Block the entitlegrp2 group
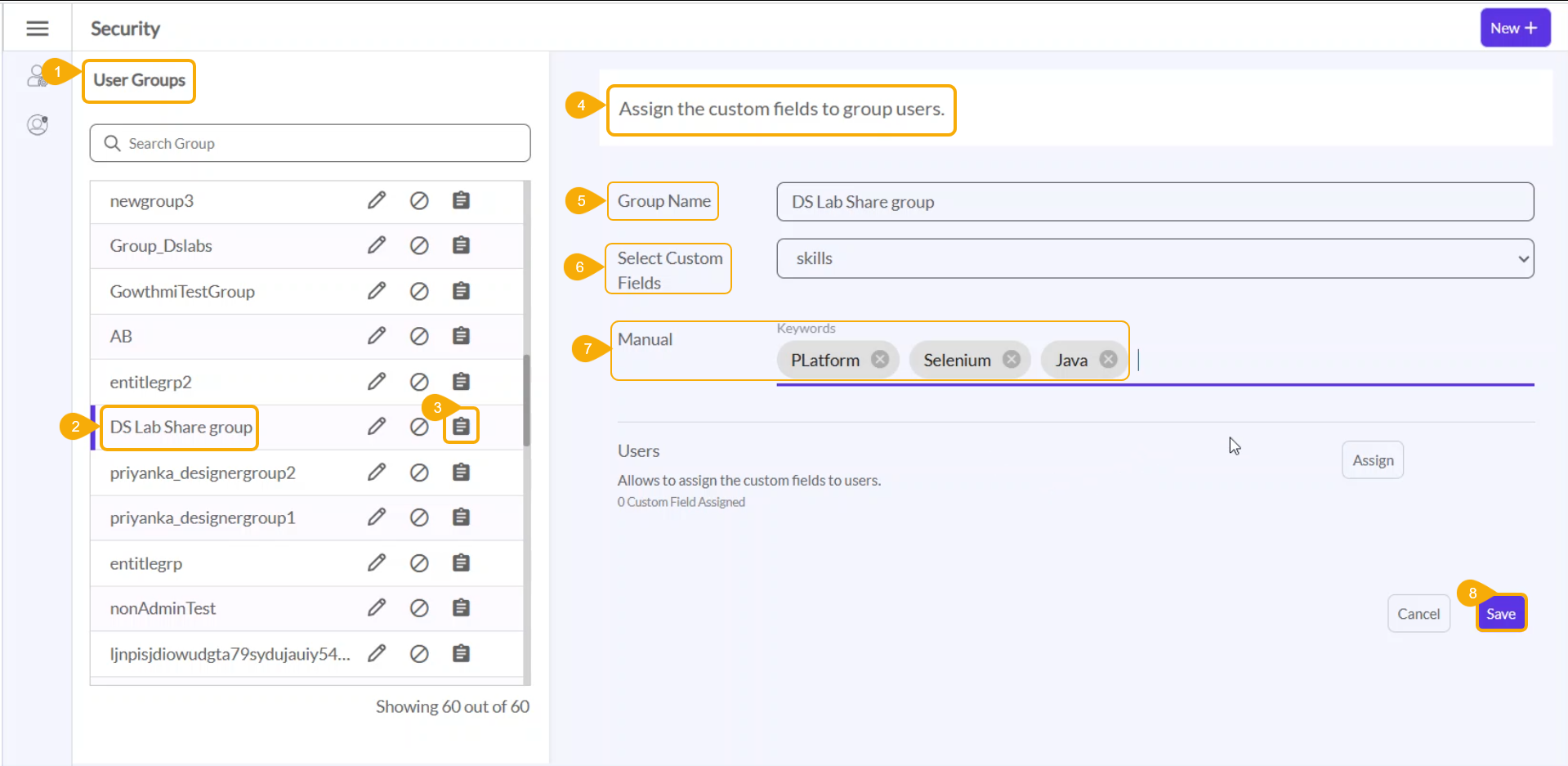Viewport: 1568px width, 766px height. pos(419,382)
